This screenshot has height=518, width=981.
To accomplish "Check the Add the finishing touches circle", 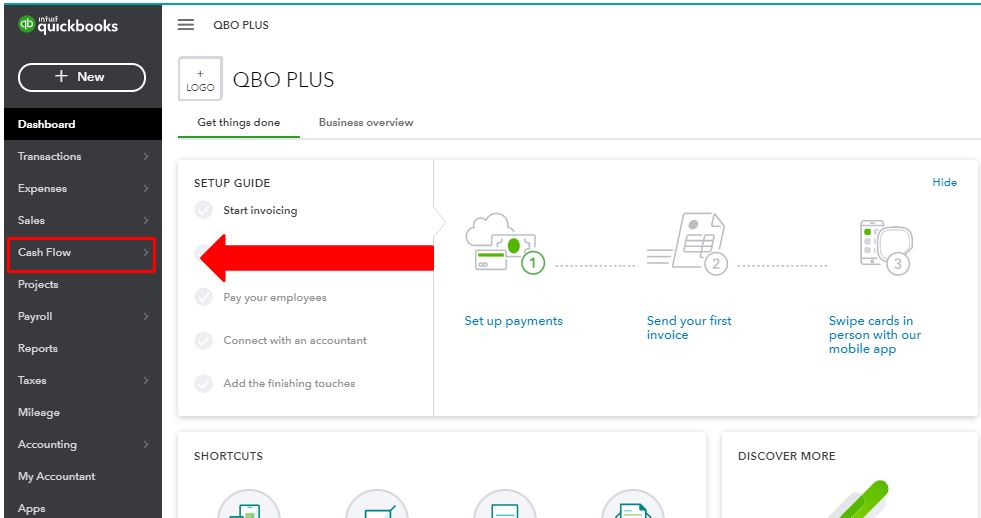I will point(203,383).
